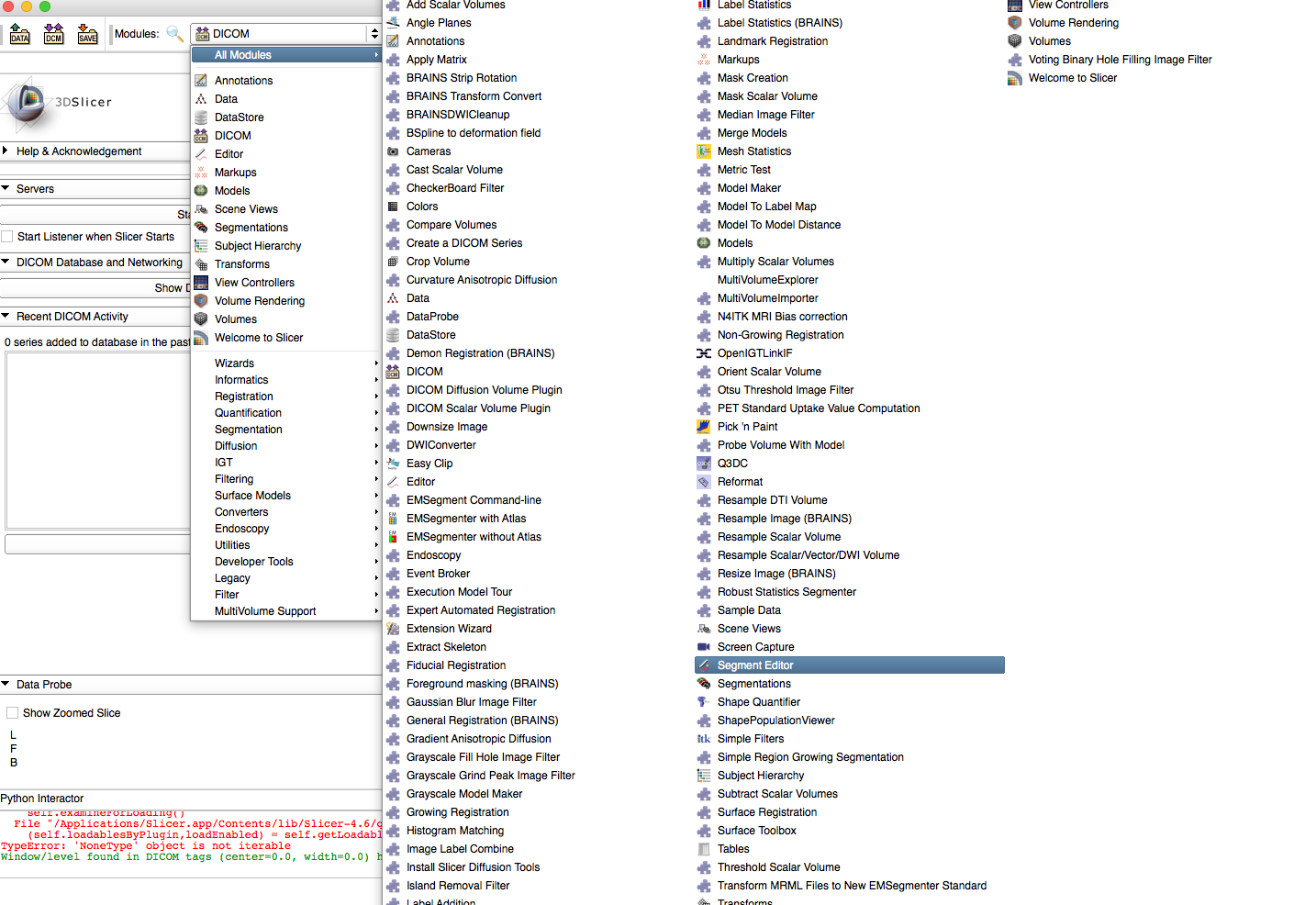Click the DataStore icon in left module list

[201, 117]
